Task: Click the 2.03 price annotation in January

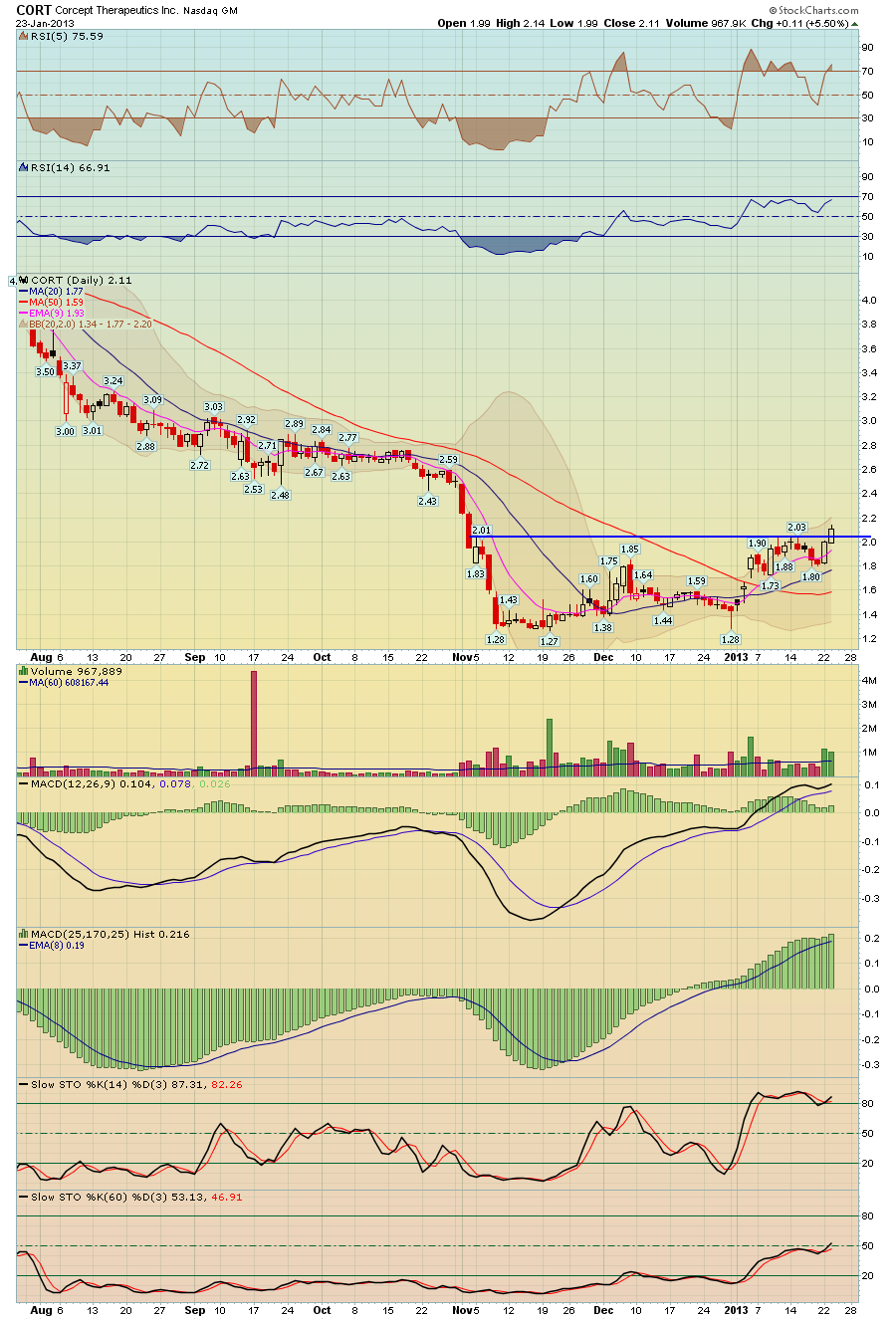Action: (796, 527)
